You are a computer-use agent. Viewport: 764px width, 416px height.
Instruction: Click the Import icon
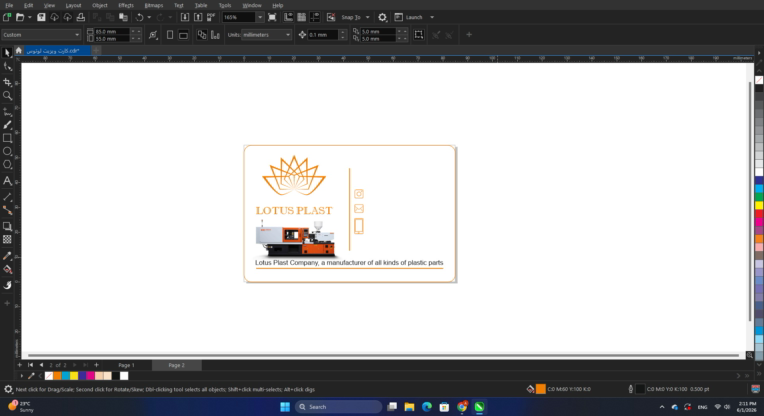point(185,17)
